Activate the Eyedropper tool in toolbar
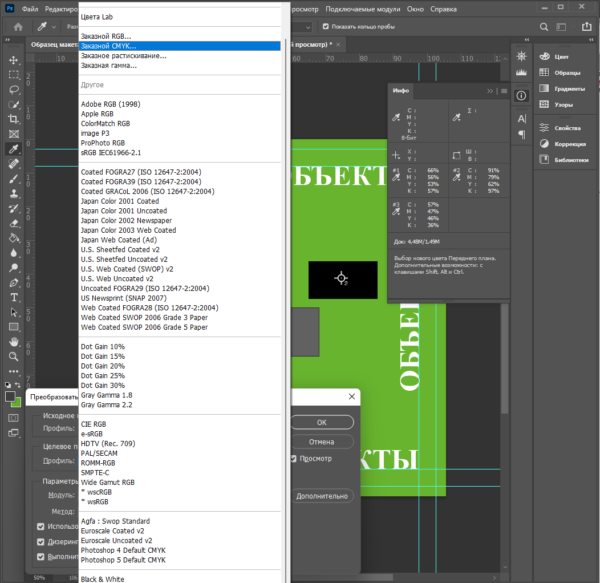The height and width of the screenshot is (583, 600). coord(14,149)
